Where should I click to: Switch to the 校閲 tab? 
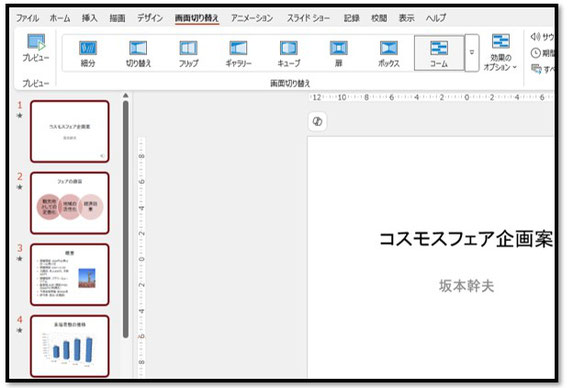pyautogui.click(x=379, y=18)
